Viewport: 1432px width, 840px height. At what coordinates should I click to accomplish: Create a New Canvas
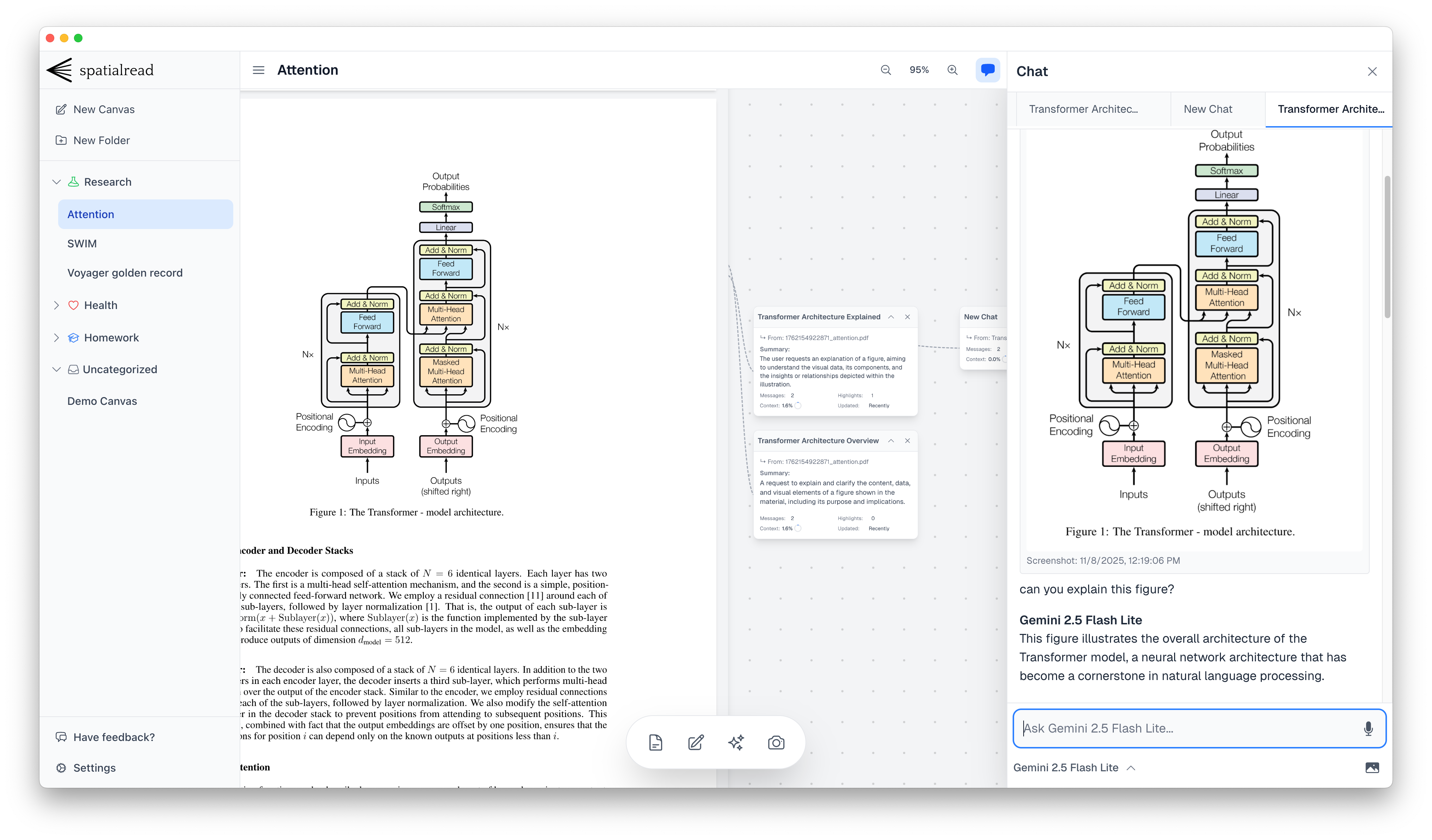(x=104, y=109)
